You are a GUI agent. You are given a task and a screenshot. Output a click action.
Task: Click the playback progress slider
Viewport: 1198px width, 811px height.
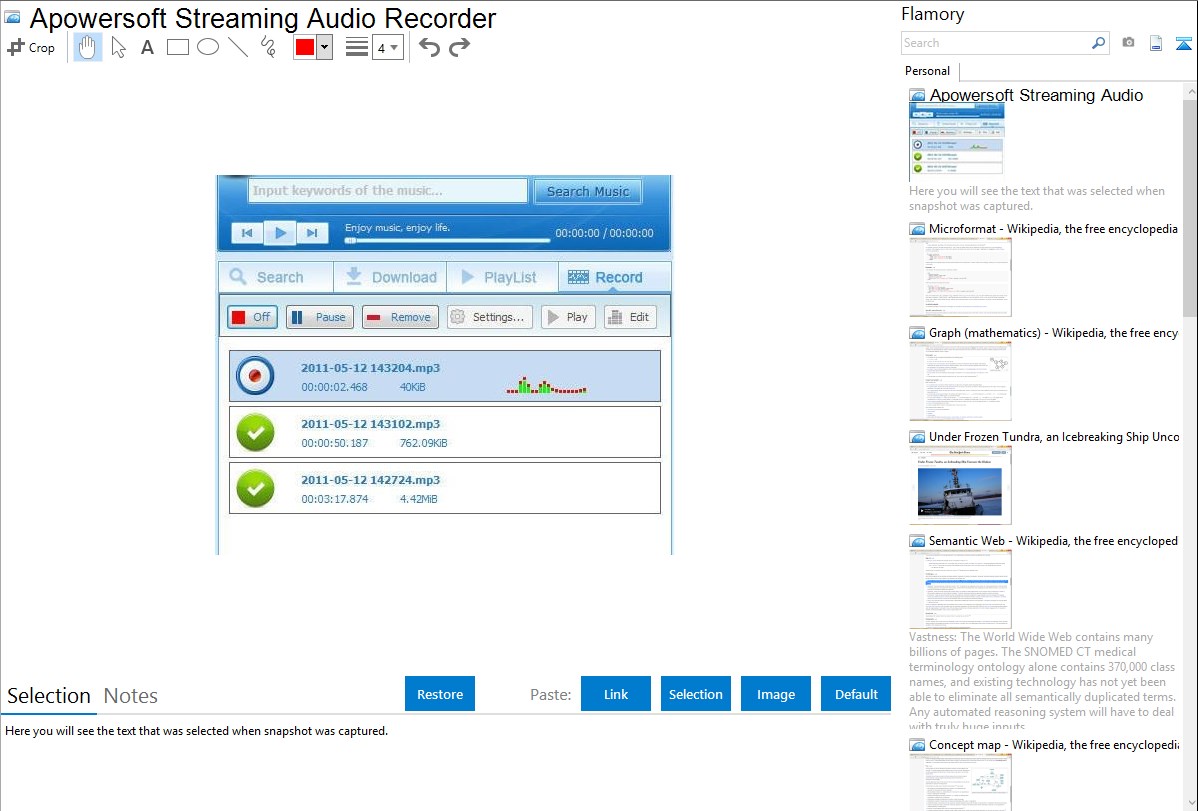coord(448,241)
